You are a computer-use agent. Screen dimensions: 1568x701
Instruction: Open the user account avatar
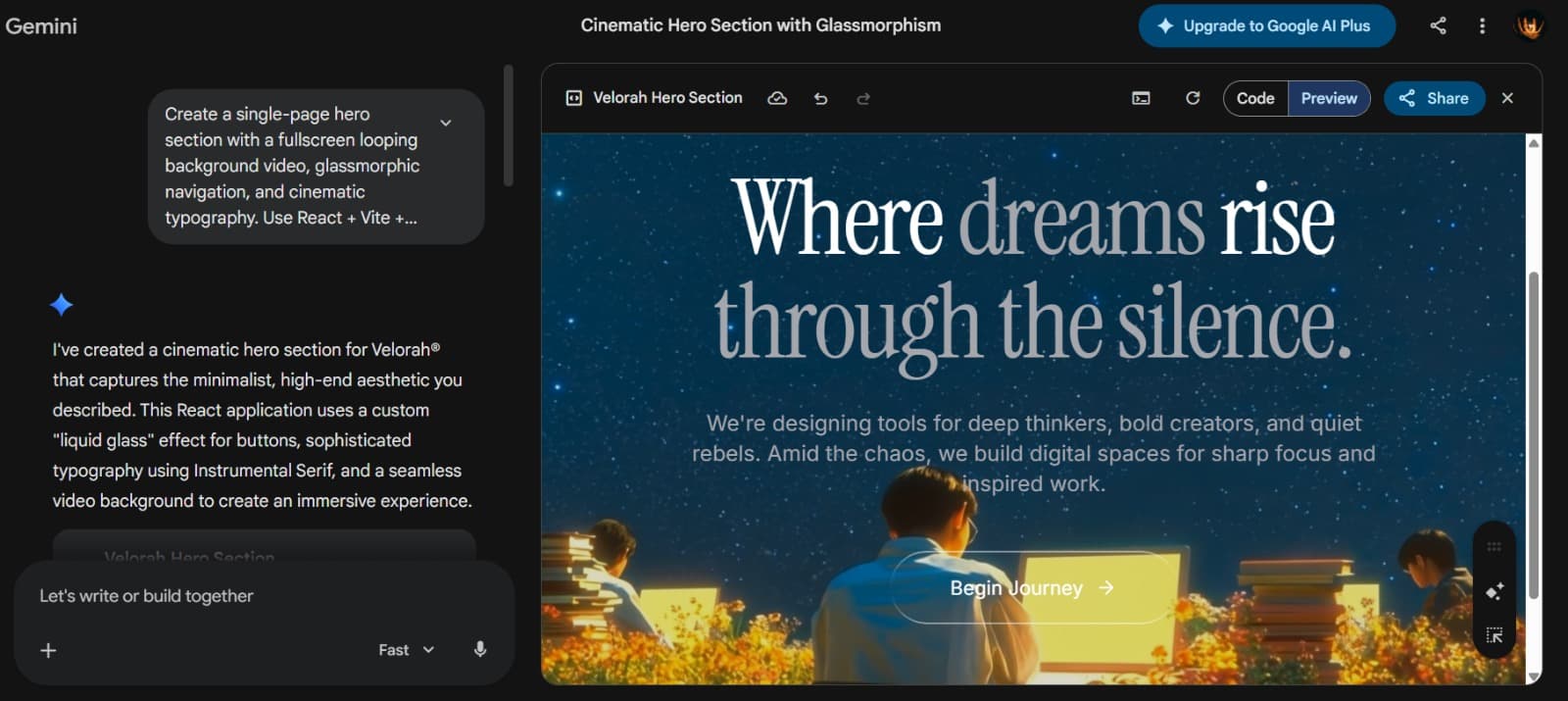tap(1530, 26)
